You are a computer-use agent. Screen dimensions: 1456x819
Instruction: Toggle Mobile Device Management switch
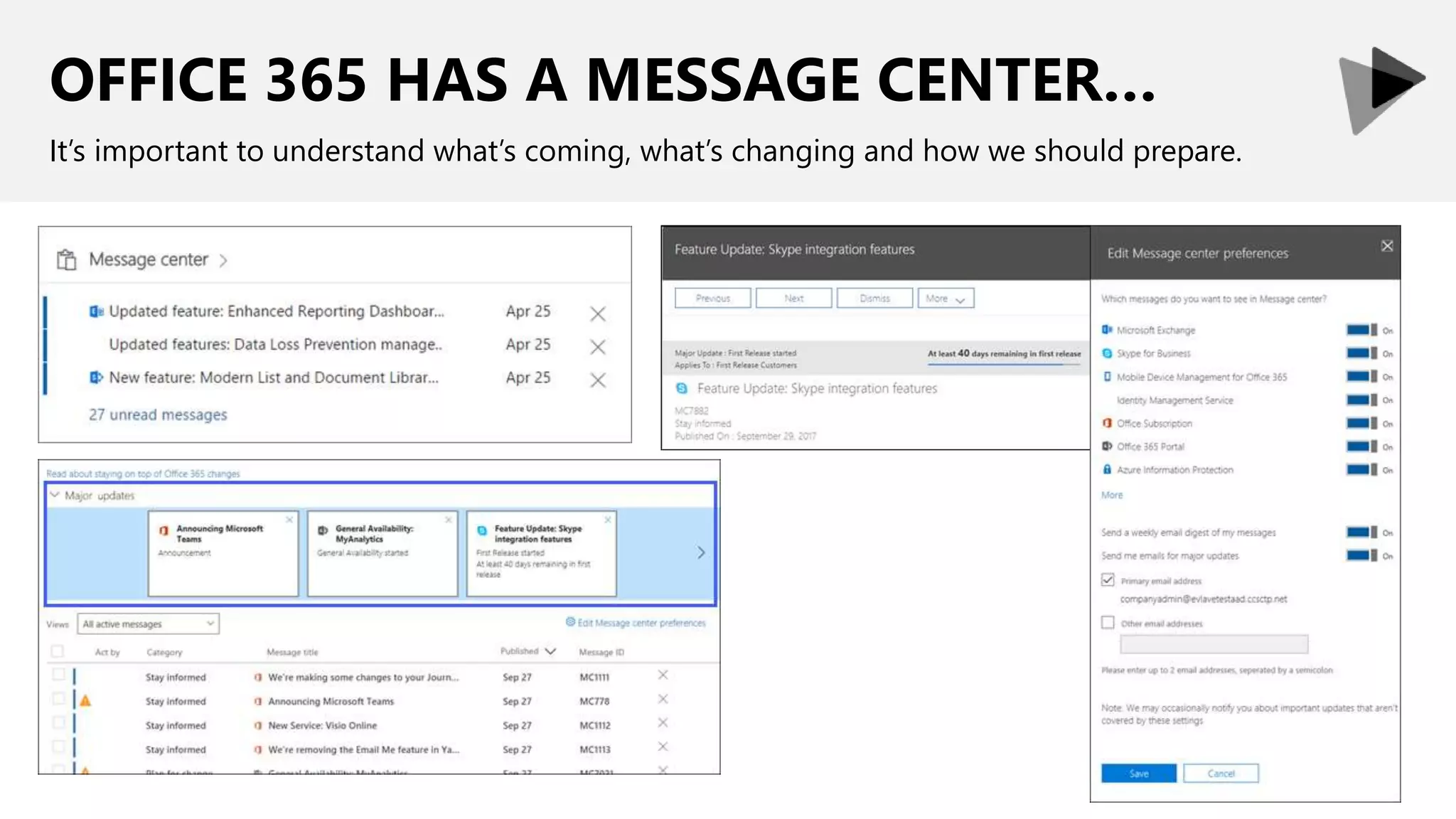(1361, 377)
